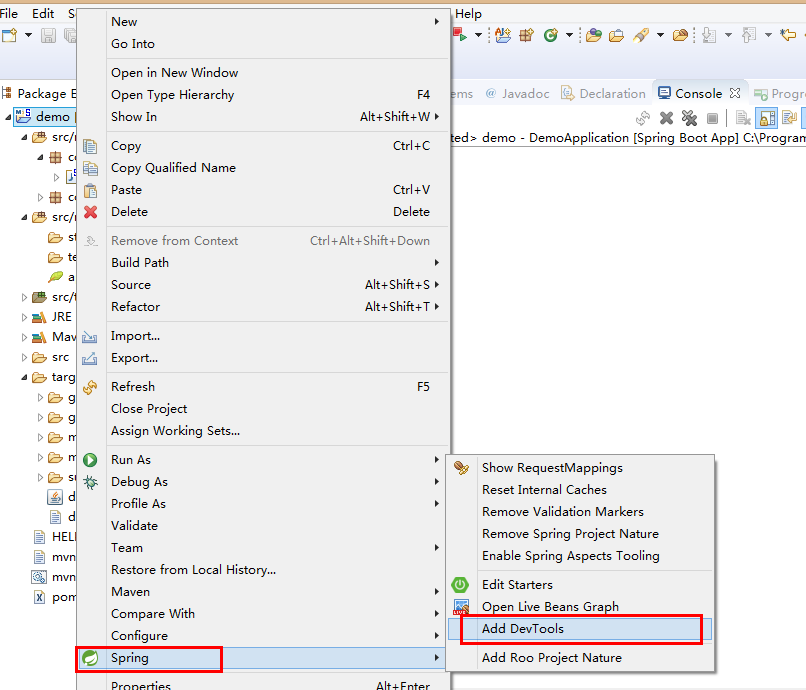Viewport: 806px width, 690px height.
Task: Click the New AspectJ project icon
Action: click(x=503, y=35)
